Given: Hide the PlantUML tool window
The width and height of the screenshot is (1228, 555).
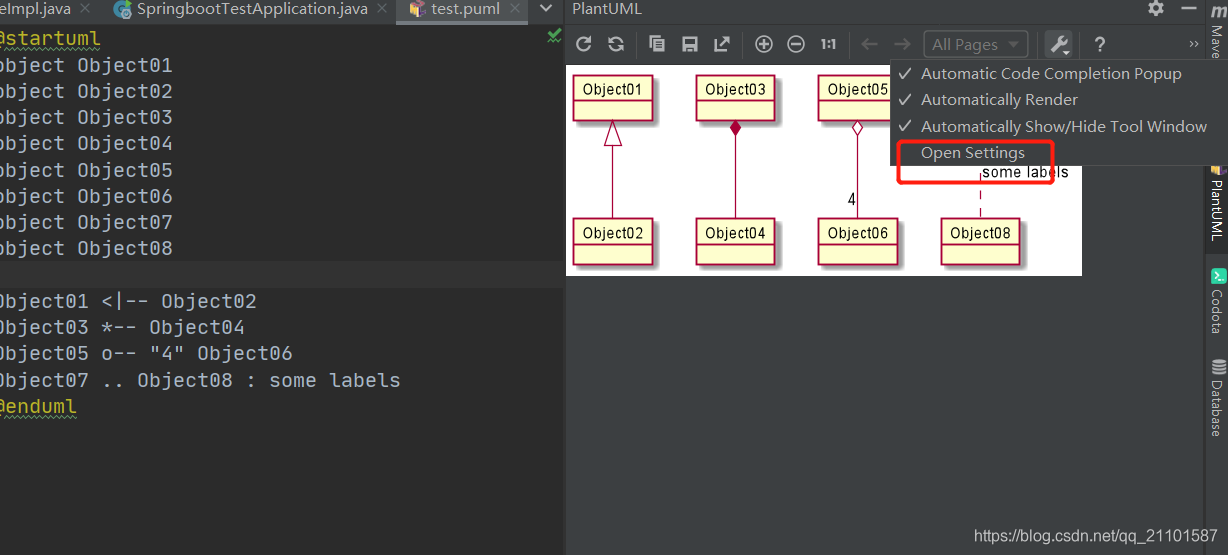Looking at the screenshot, I should click(x=1188, y=9).
